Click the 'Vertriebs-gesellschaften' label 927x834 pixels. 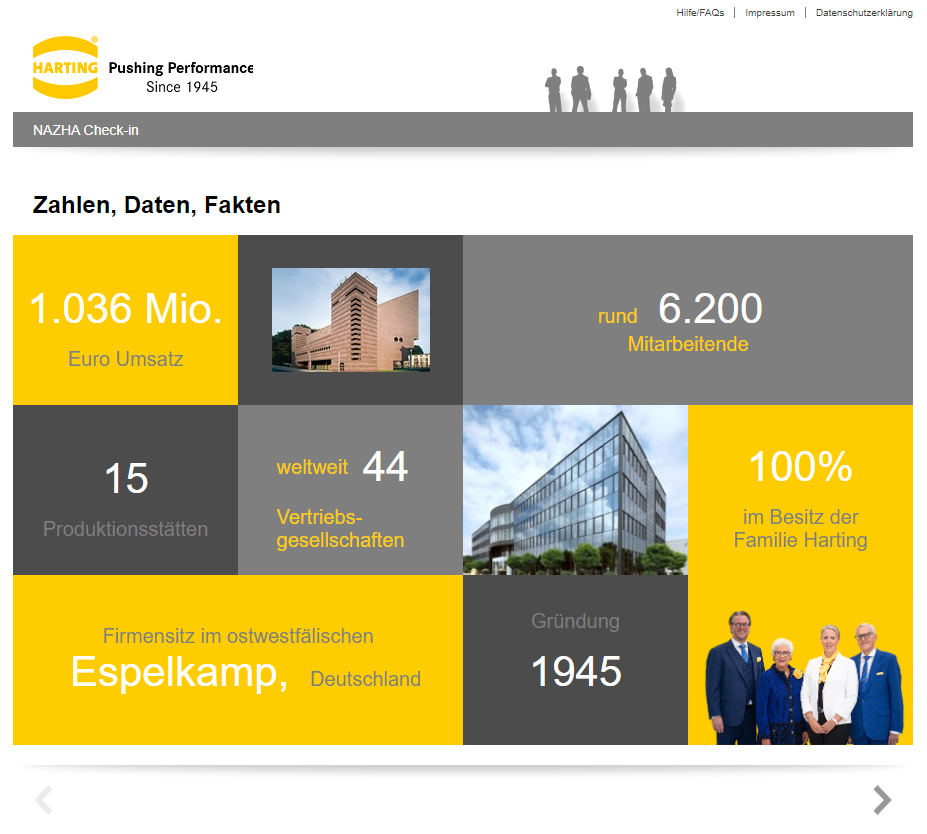pos(341,528)
